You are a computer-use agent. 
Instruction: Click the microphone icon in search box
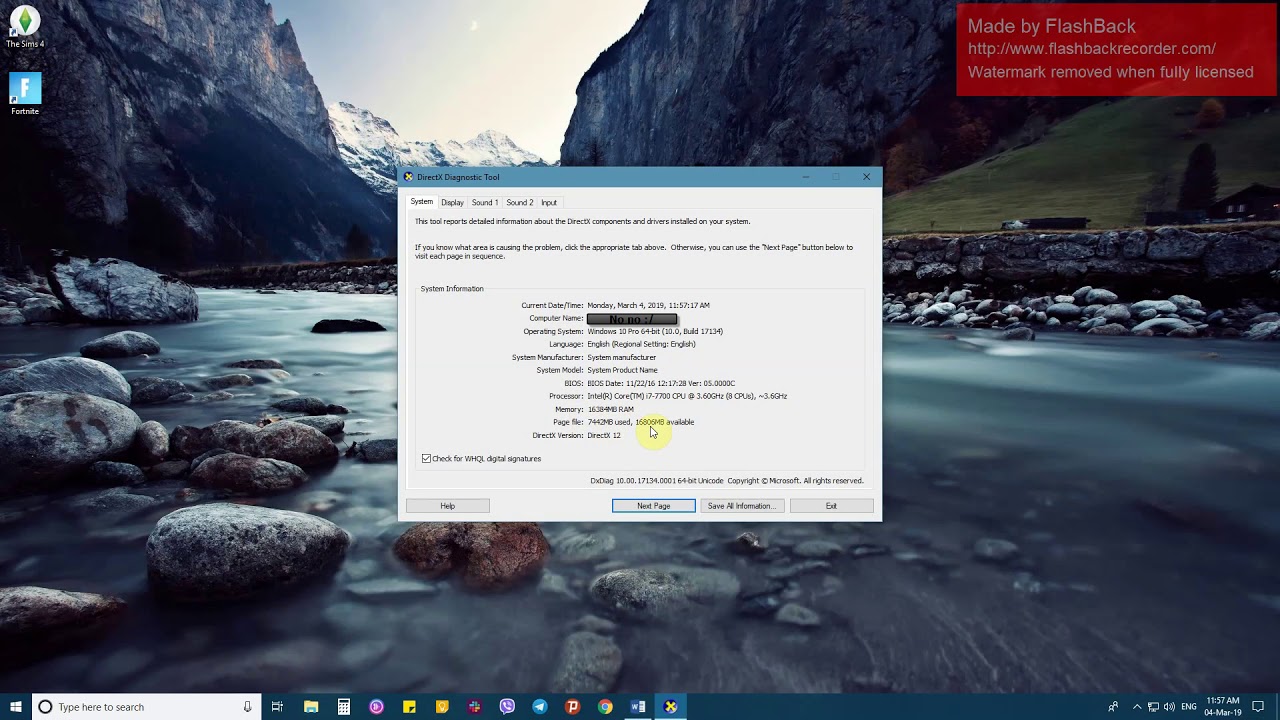click(247, 707)
